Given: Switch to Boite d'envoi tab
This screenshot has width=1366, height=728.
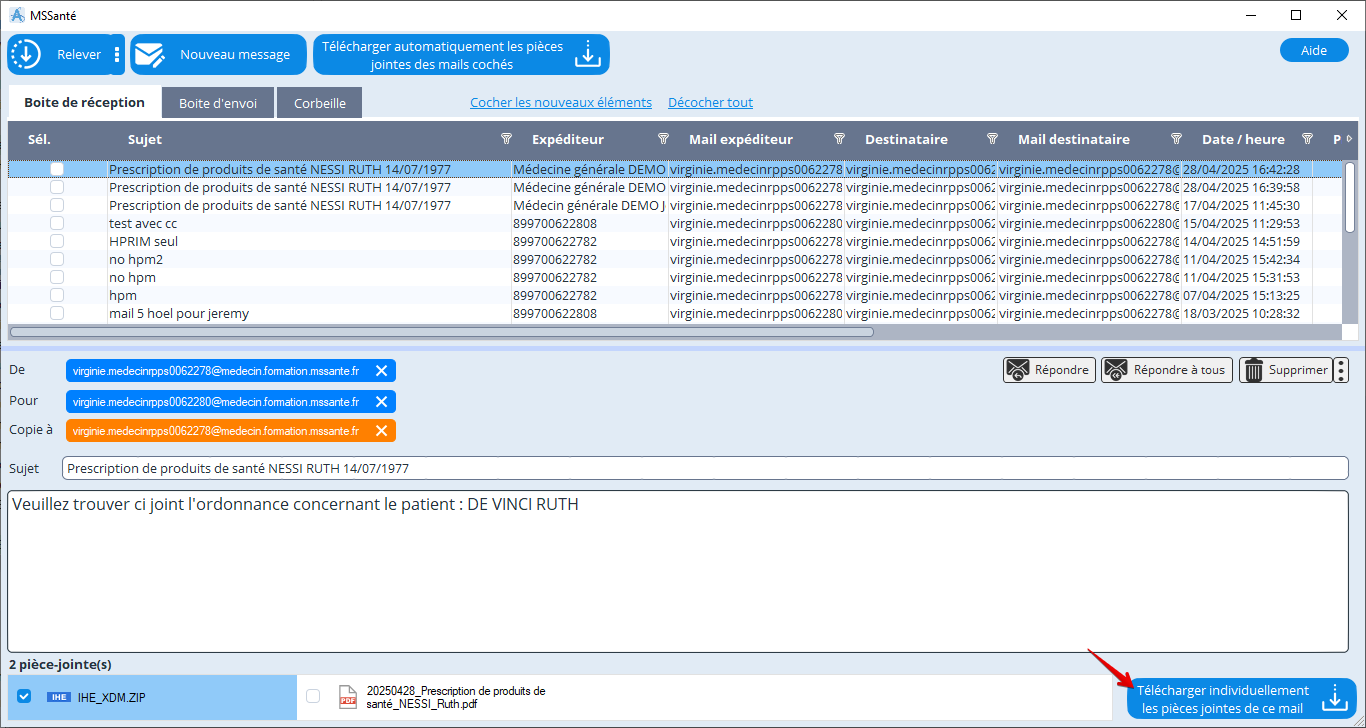Looking at the screenshot, I should [218, 103].
